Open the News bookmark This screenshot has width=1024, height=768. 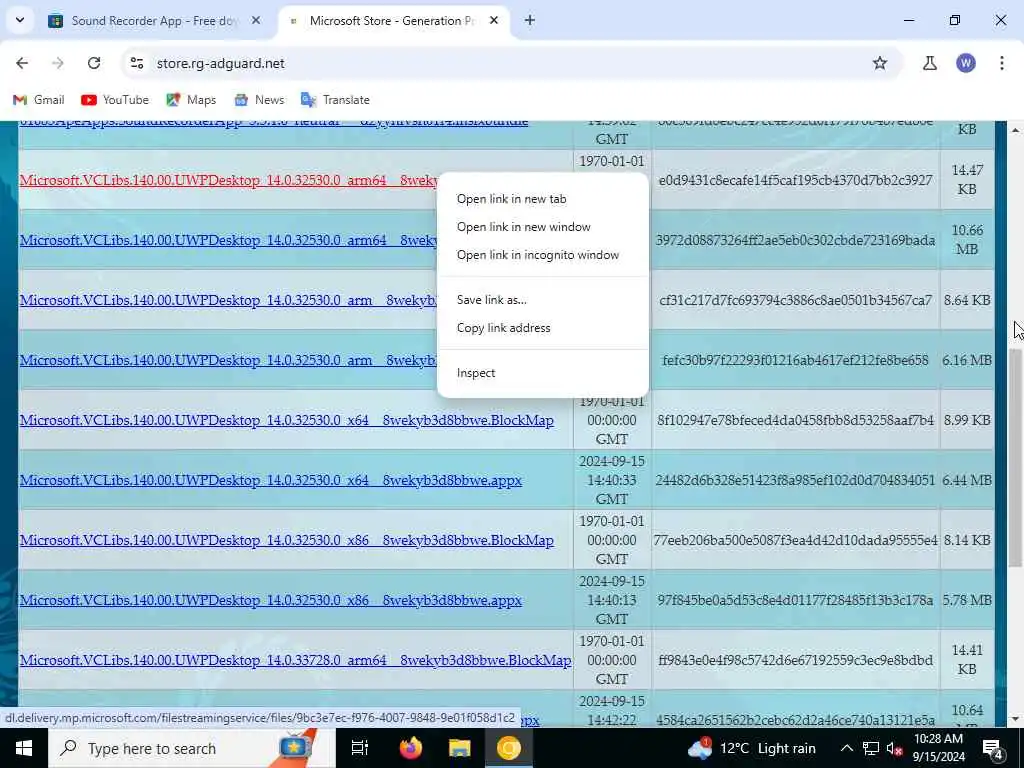coord(259,100)
